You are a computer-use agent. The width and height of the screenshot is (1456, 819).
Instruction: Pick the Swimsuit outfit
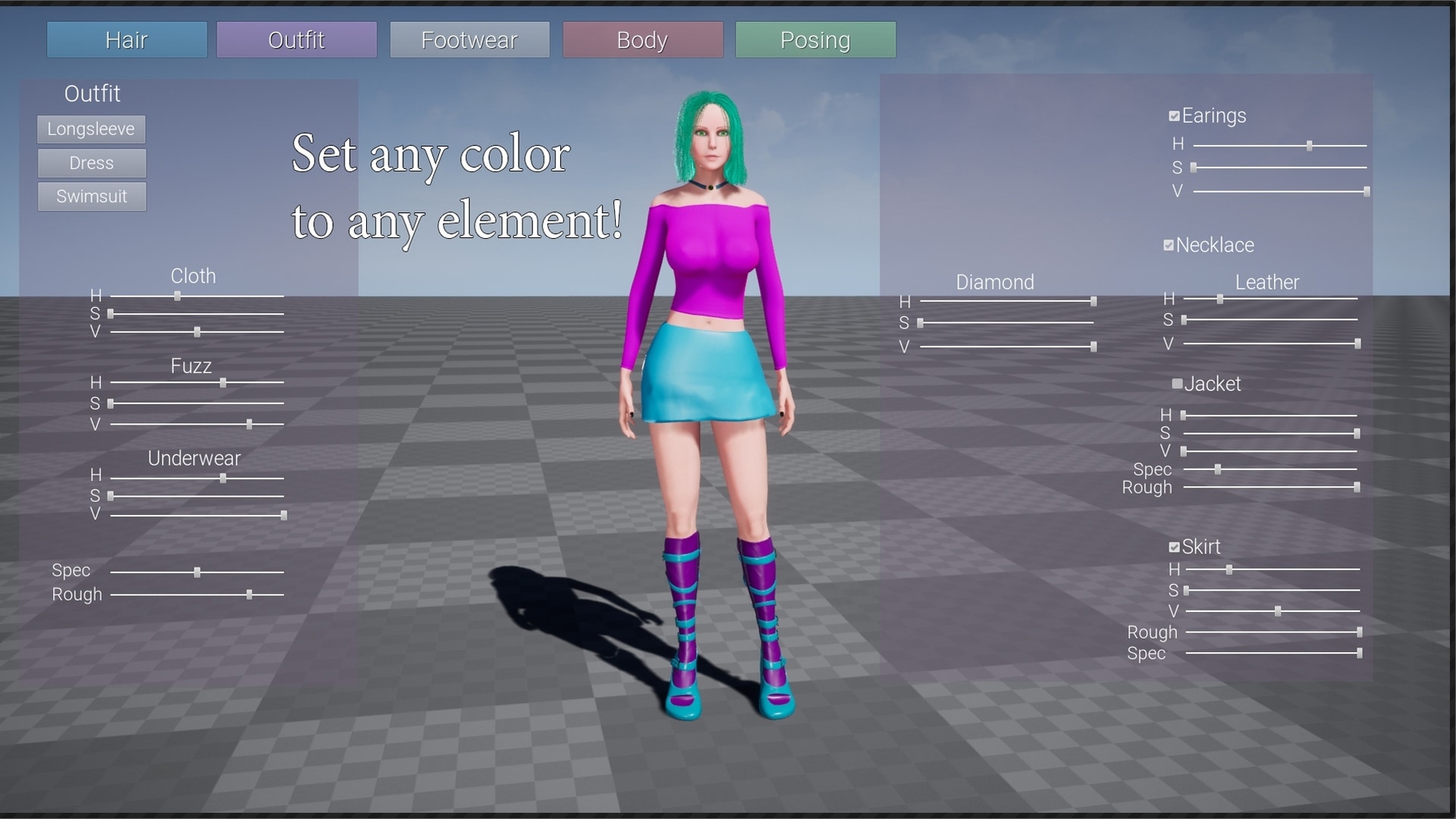(91, 196)
